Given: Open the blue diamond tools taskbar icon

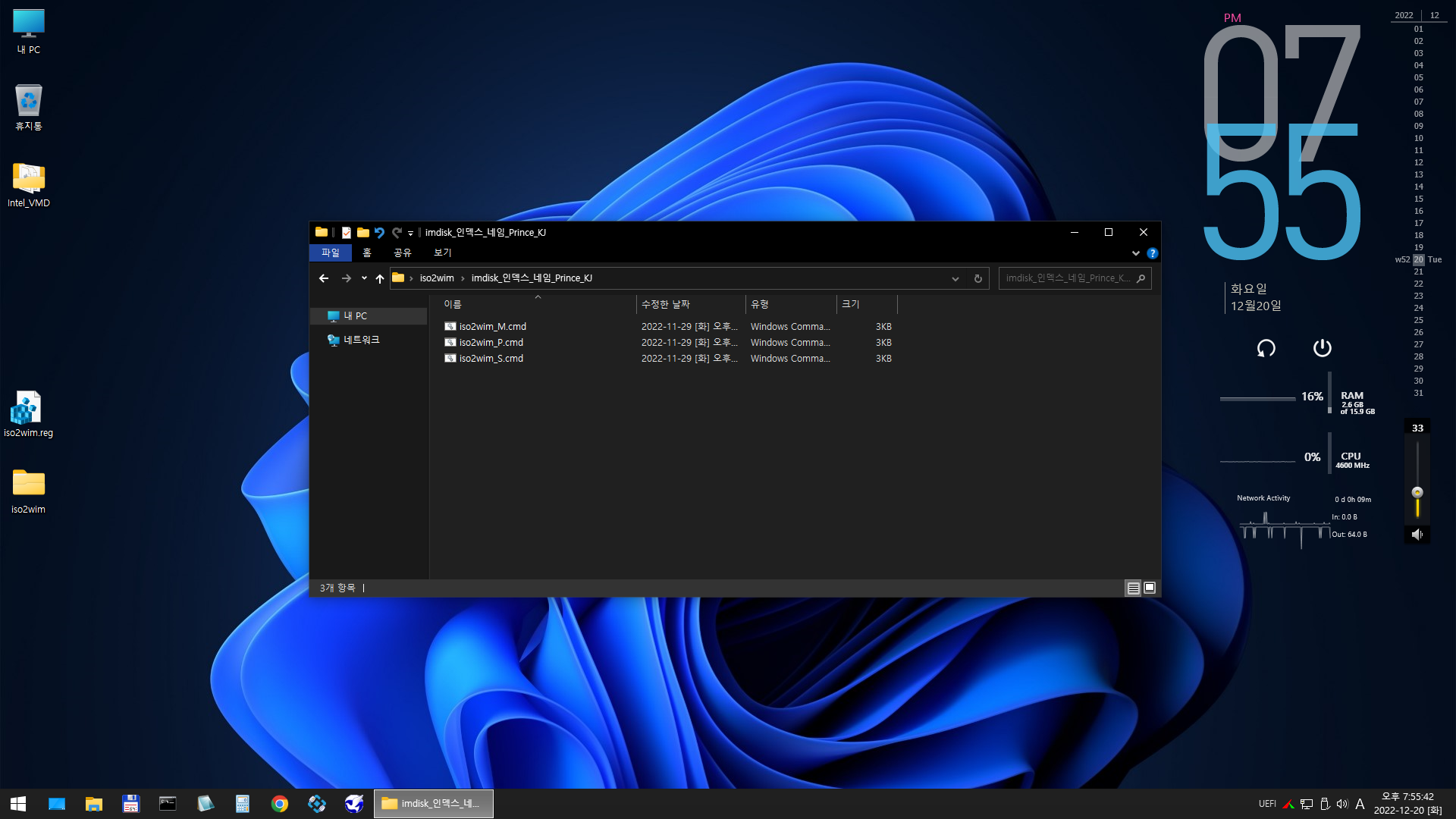Looking at the screenshot, I should (x=317, y=804).
